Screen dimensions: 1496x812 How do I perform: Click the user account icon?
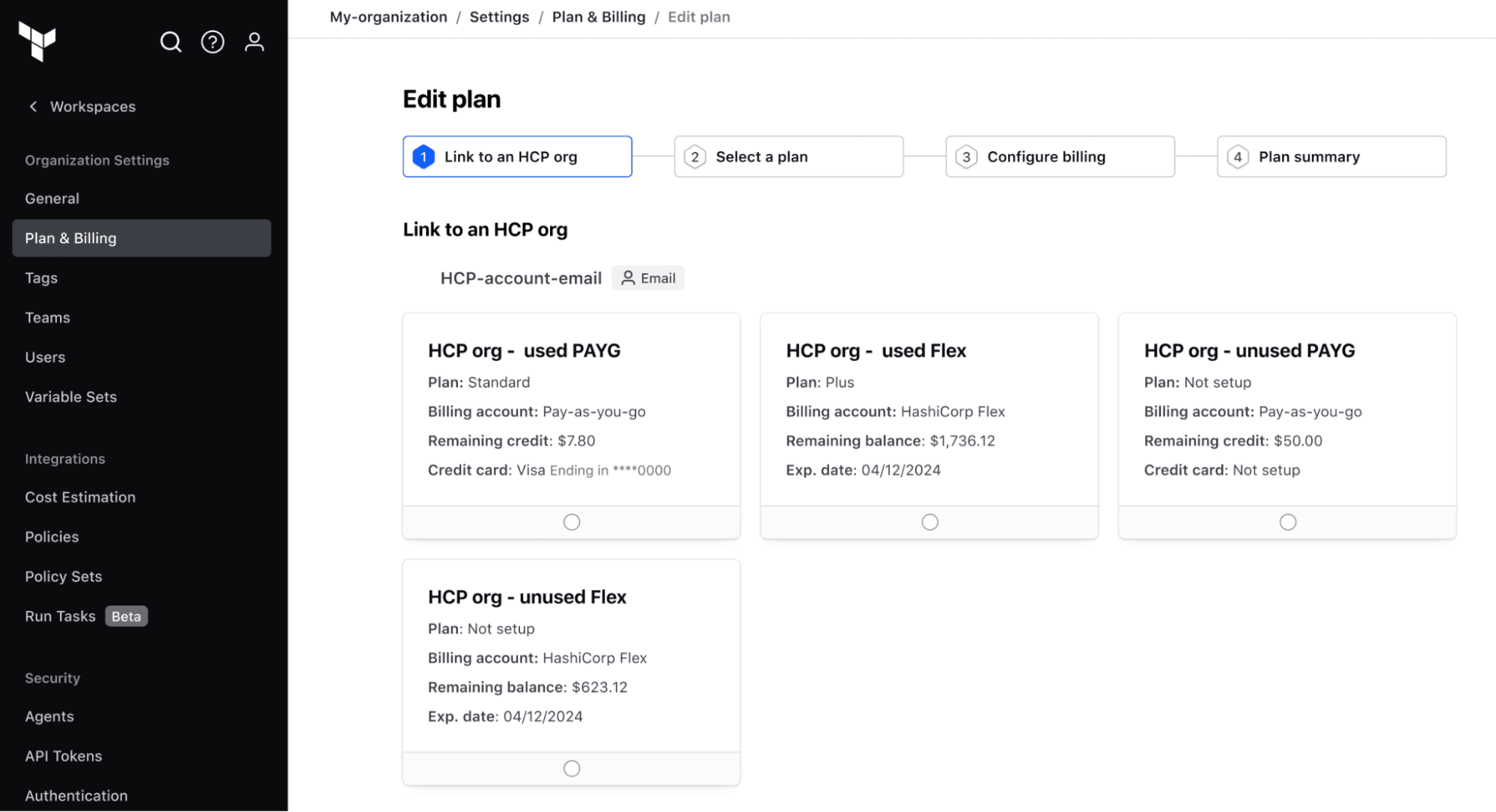coord(255,42)
